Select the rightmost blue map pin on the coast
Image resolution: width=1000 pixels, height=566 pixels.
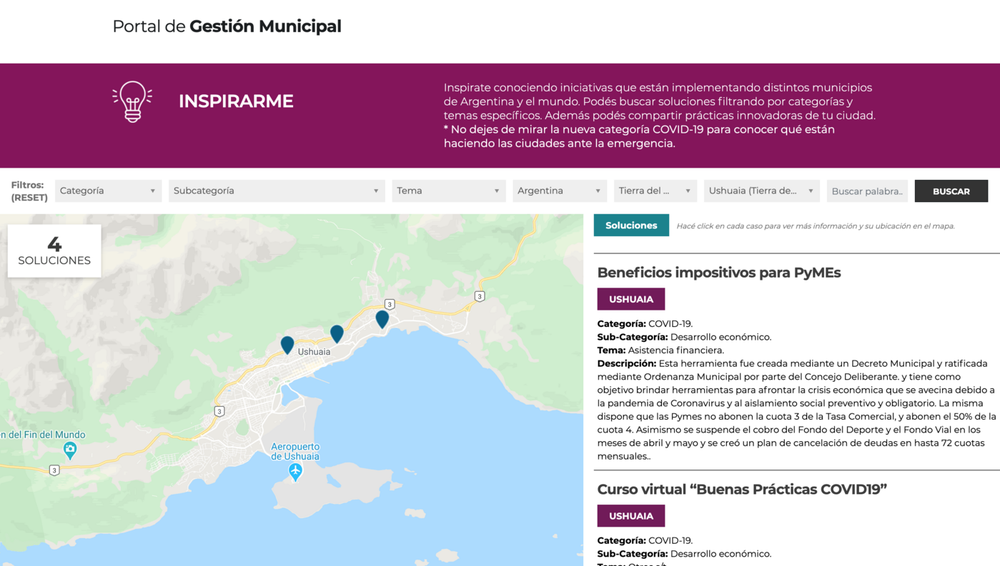tap(382, 319)
